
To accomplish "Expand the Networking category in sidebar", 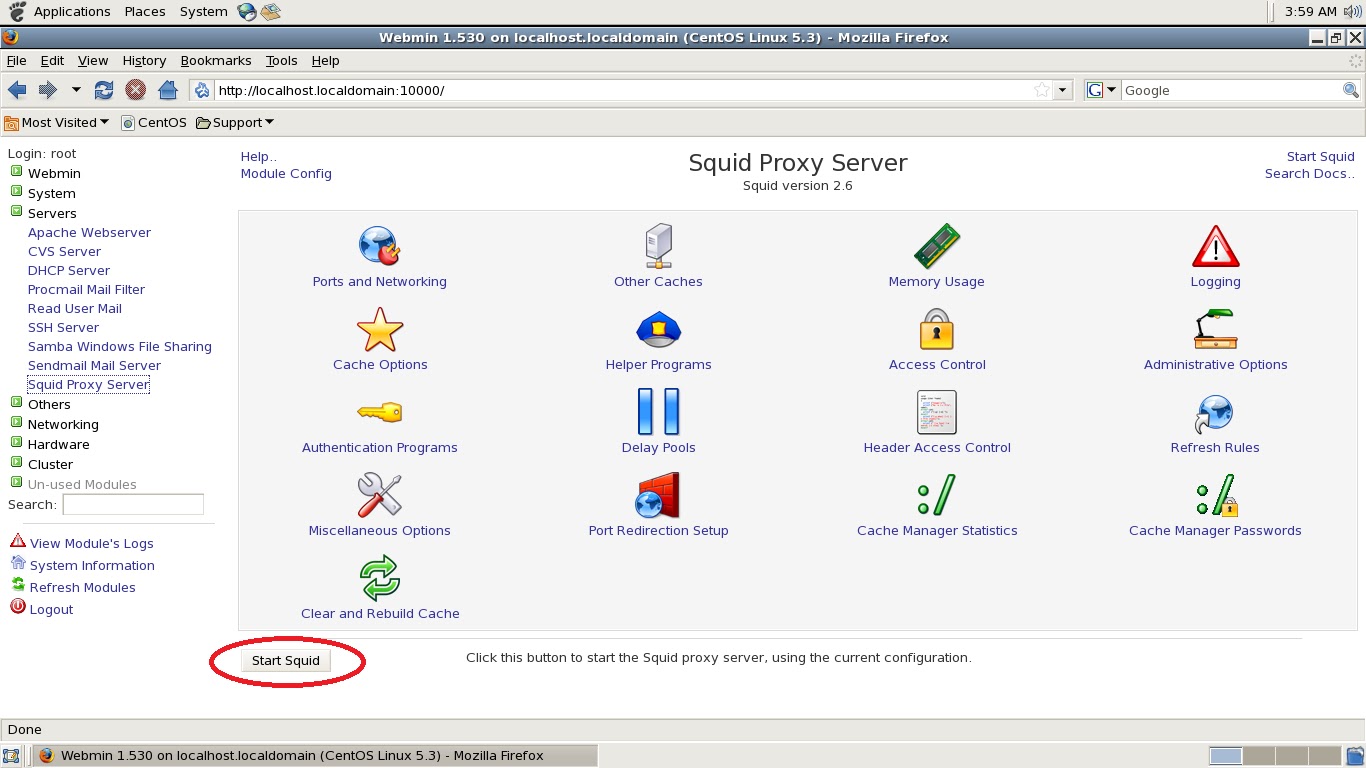I will tap(16, 423).
